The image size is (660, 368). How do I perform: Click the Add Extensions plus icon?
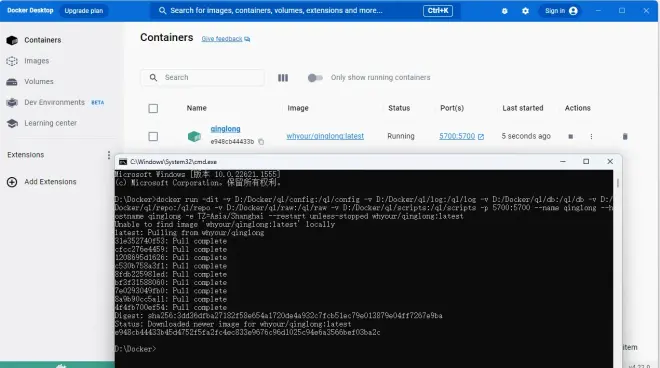point(12,182)
